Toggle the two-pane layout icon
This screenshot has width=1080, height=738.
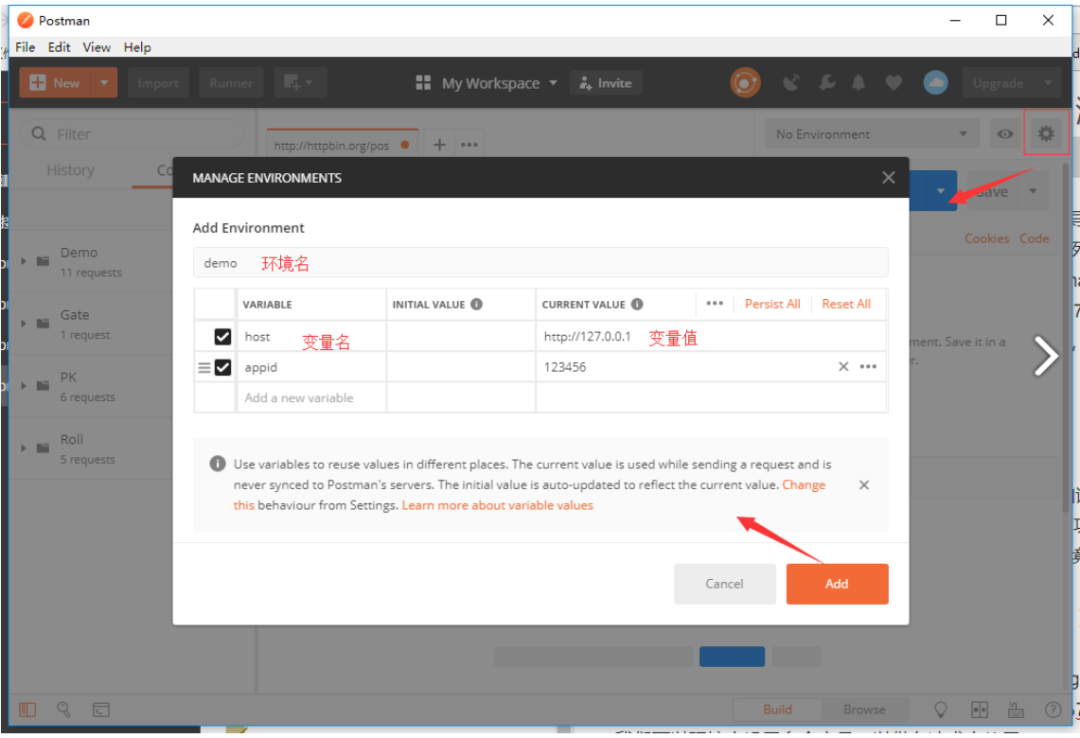[x=979, y=709]
